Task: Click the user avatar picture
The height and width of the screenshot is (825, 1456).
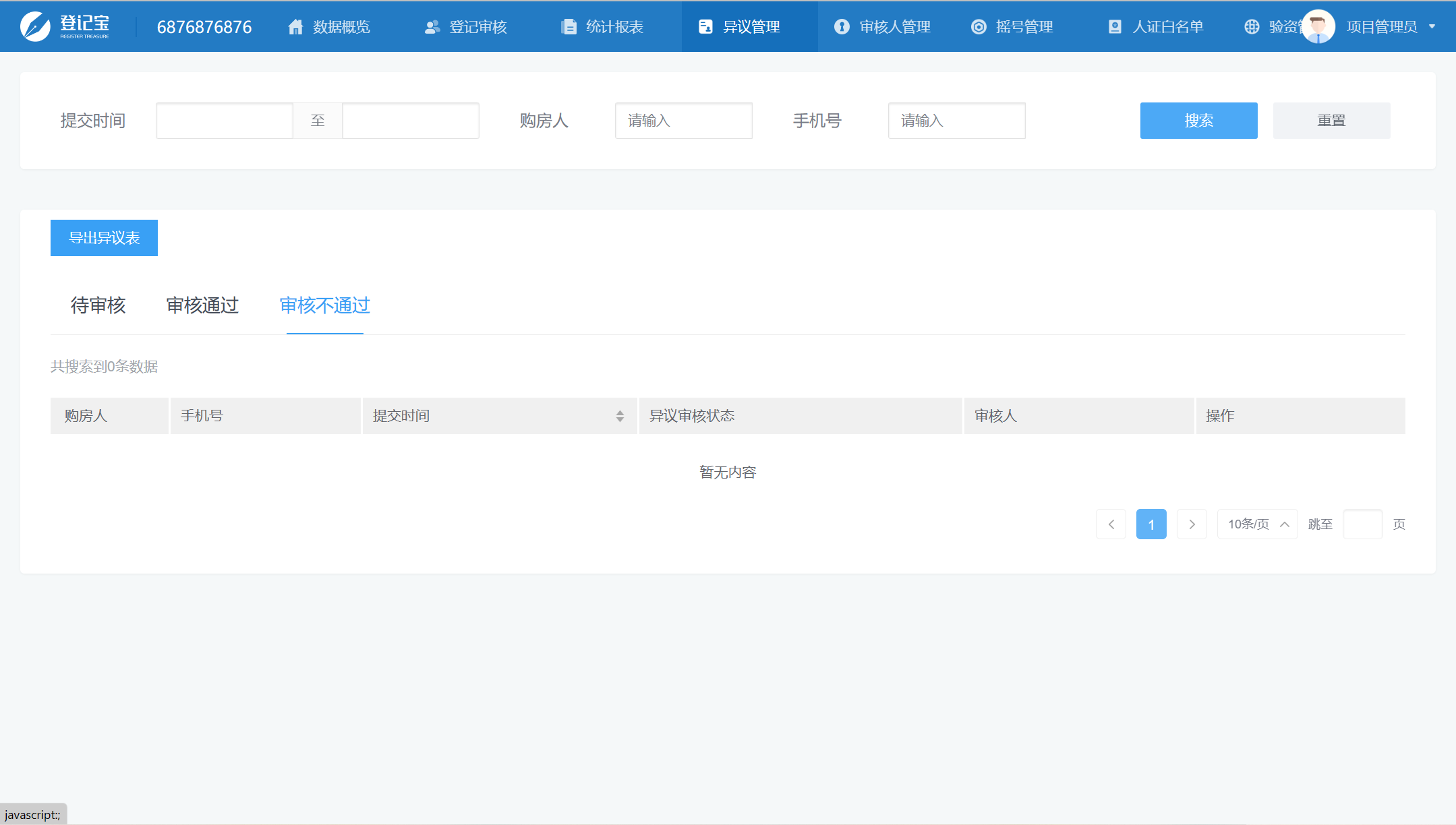Action: 1318,26
